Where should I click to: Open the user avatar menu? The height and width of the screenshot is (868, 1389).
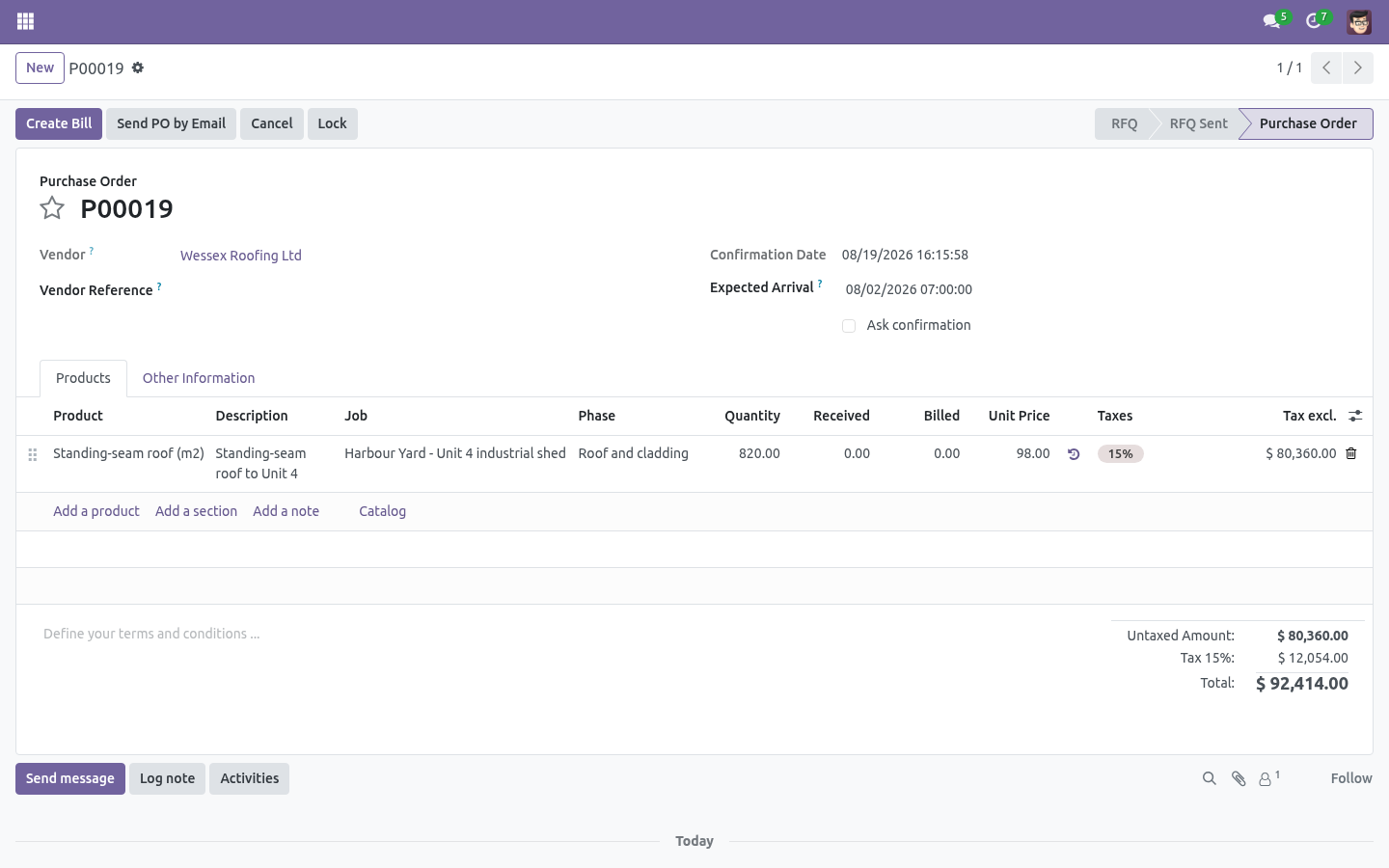tap(1359, 21)
